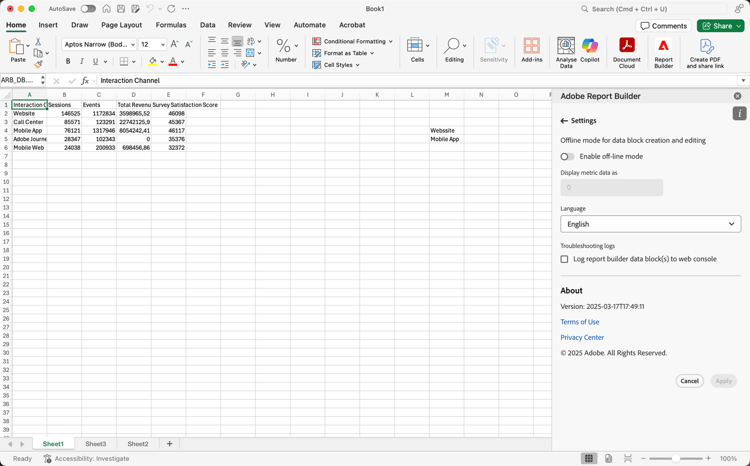This screenshot has height=466, width=750.
Task: Apply bold formatting
Action: coord(68,61)
